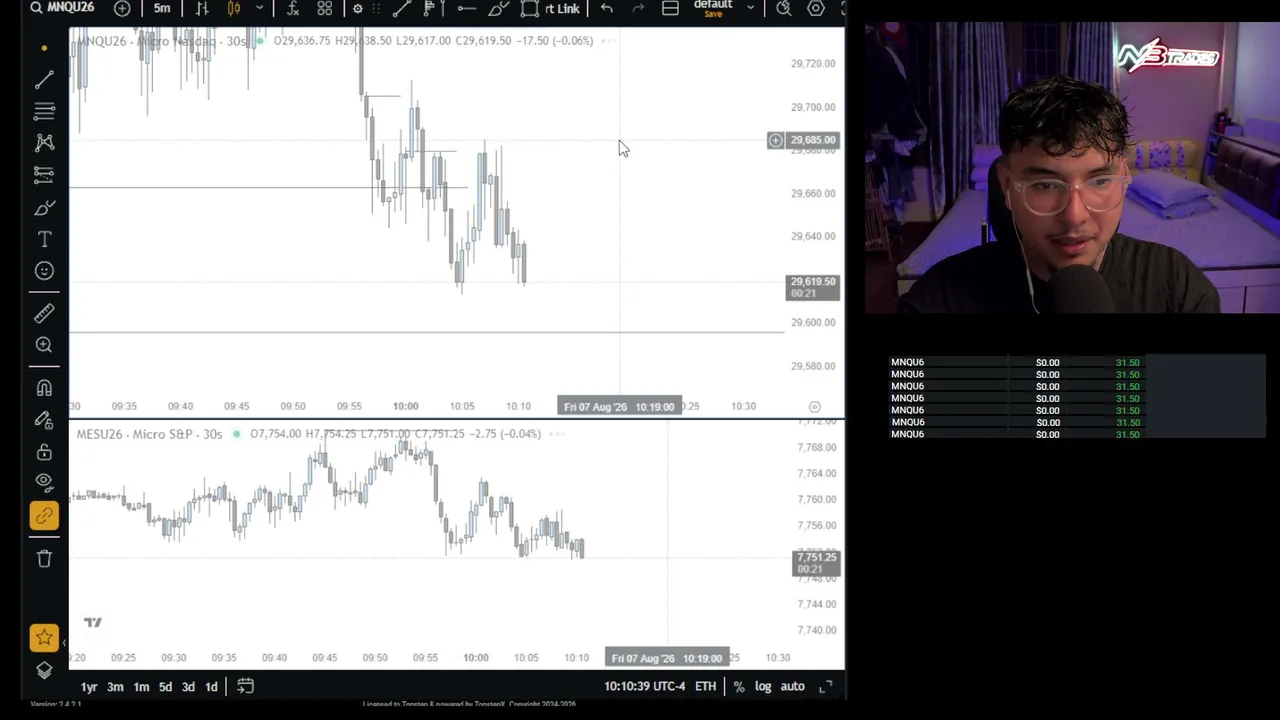Activate the zoom in tool
The width and height of the screenshot is (1280, 720).
(44, 345)
